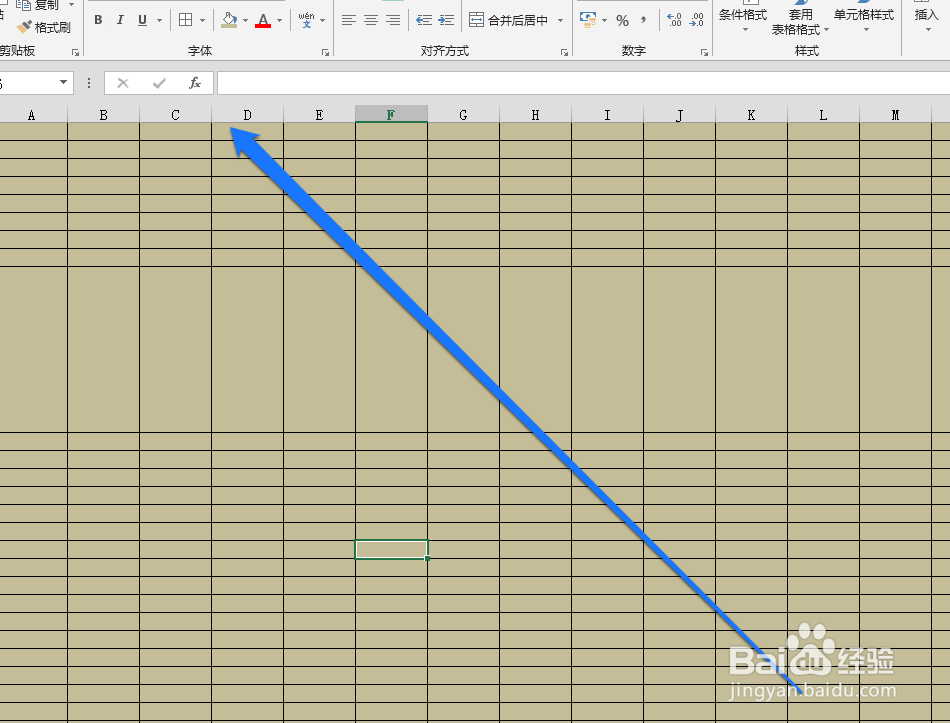Toggle underline formatting
The width and height of the screenshot is (950, 723).
[142, 20]
